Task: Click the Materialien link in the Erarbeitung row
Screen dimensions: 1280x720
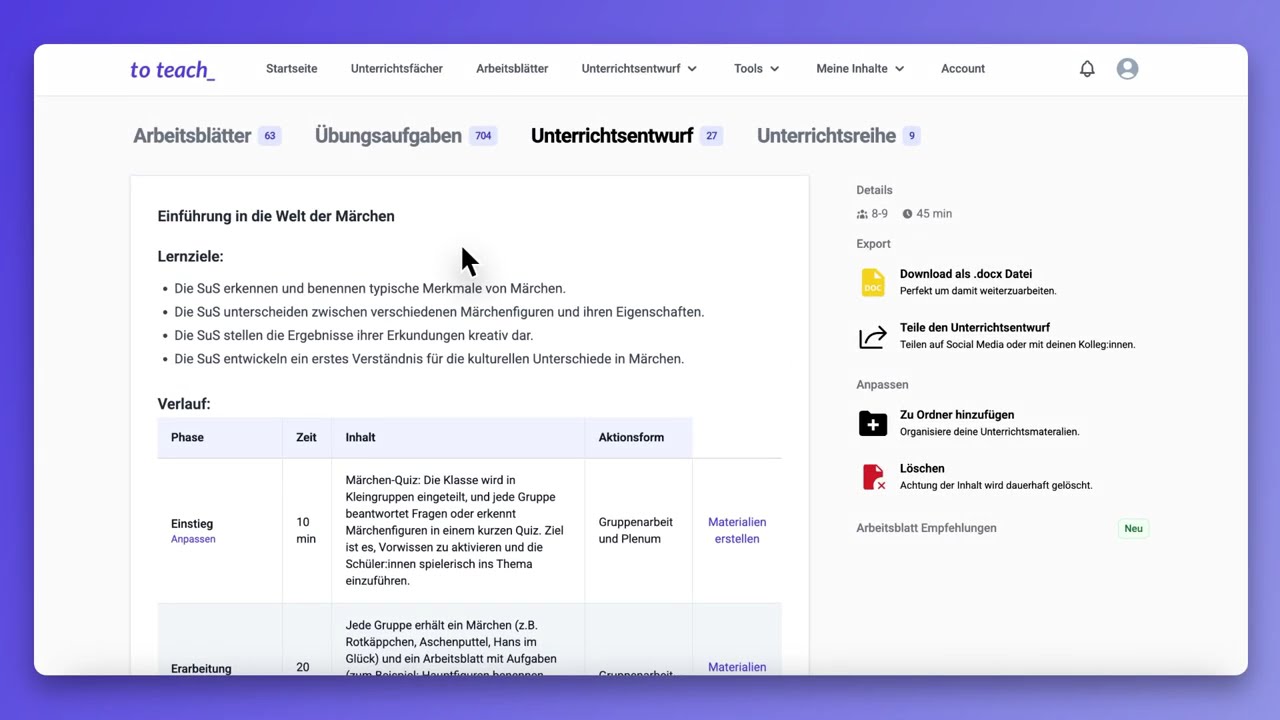Action: click(737, 667)
